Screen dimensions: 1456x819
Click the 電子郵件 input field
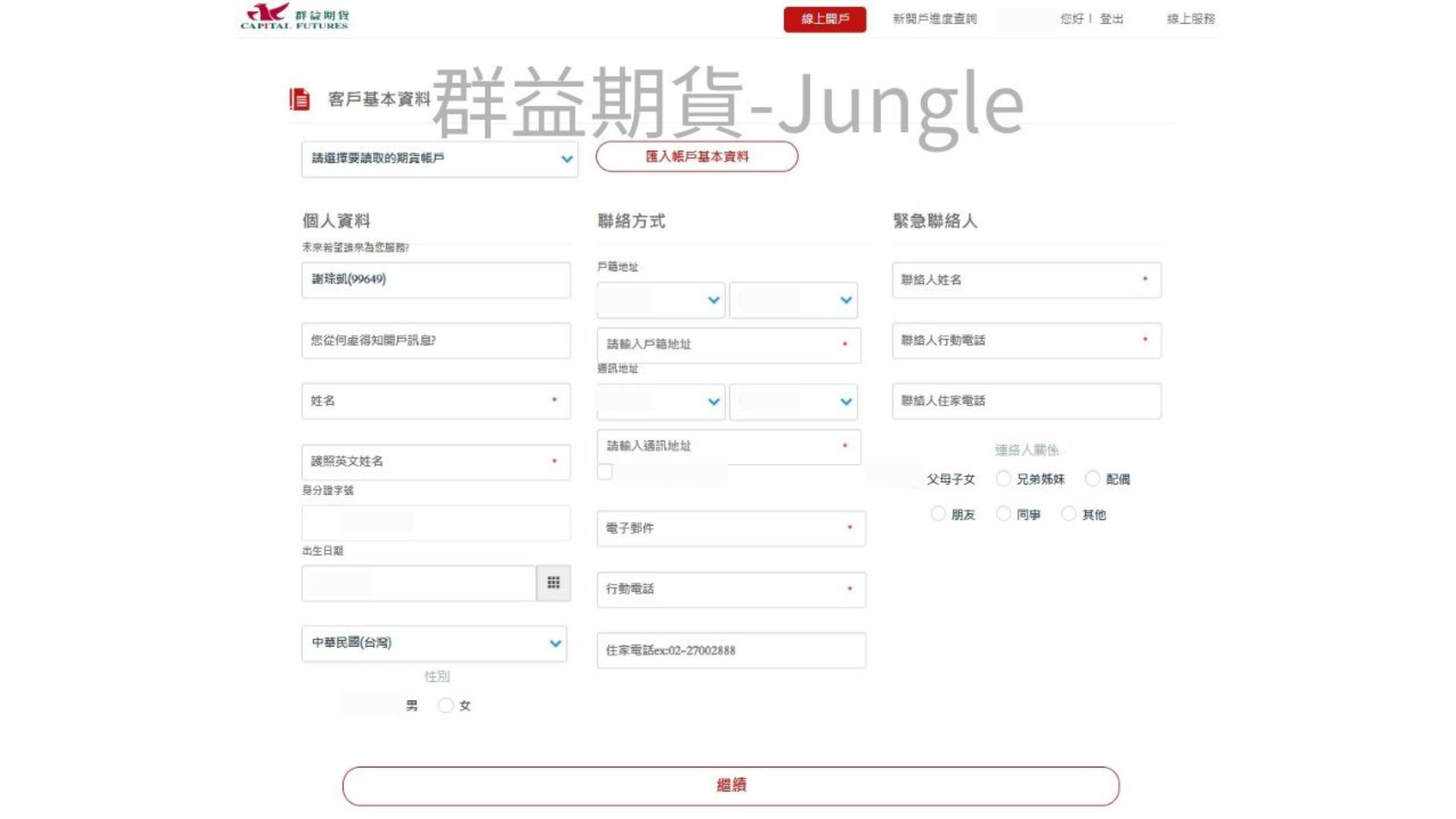pyautogui.click(x=730, y=529)
